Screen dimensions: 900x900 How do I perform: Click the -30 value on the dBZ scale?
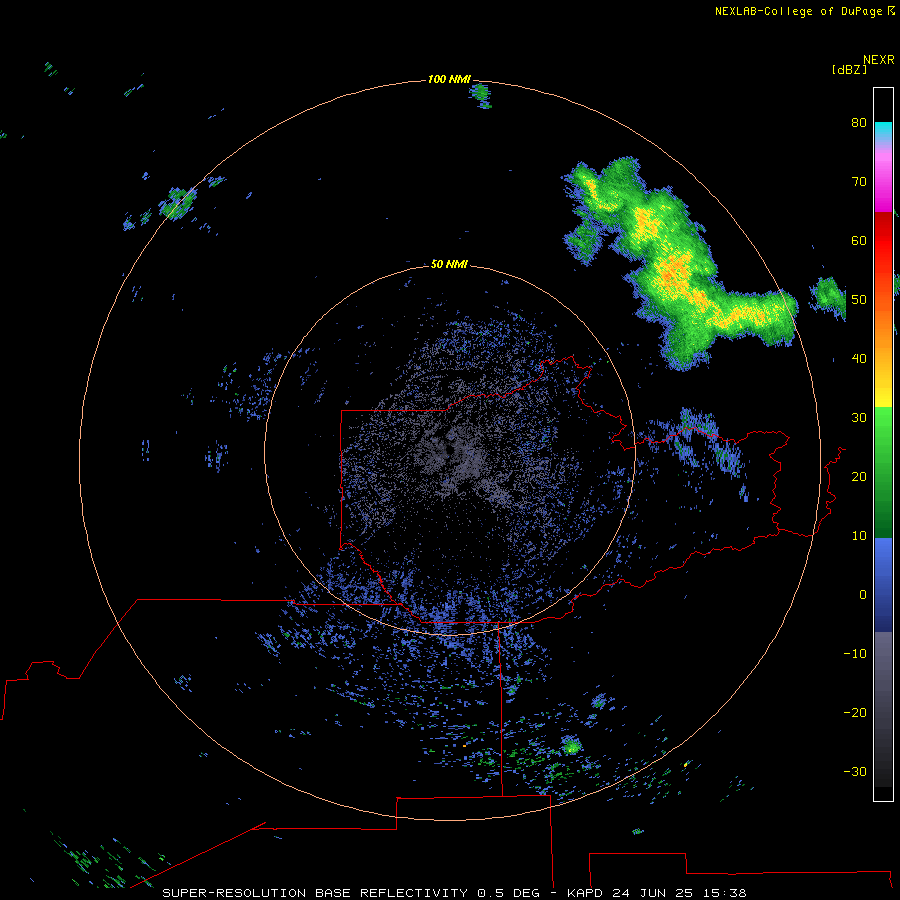(855, 771)
